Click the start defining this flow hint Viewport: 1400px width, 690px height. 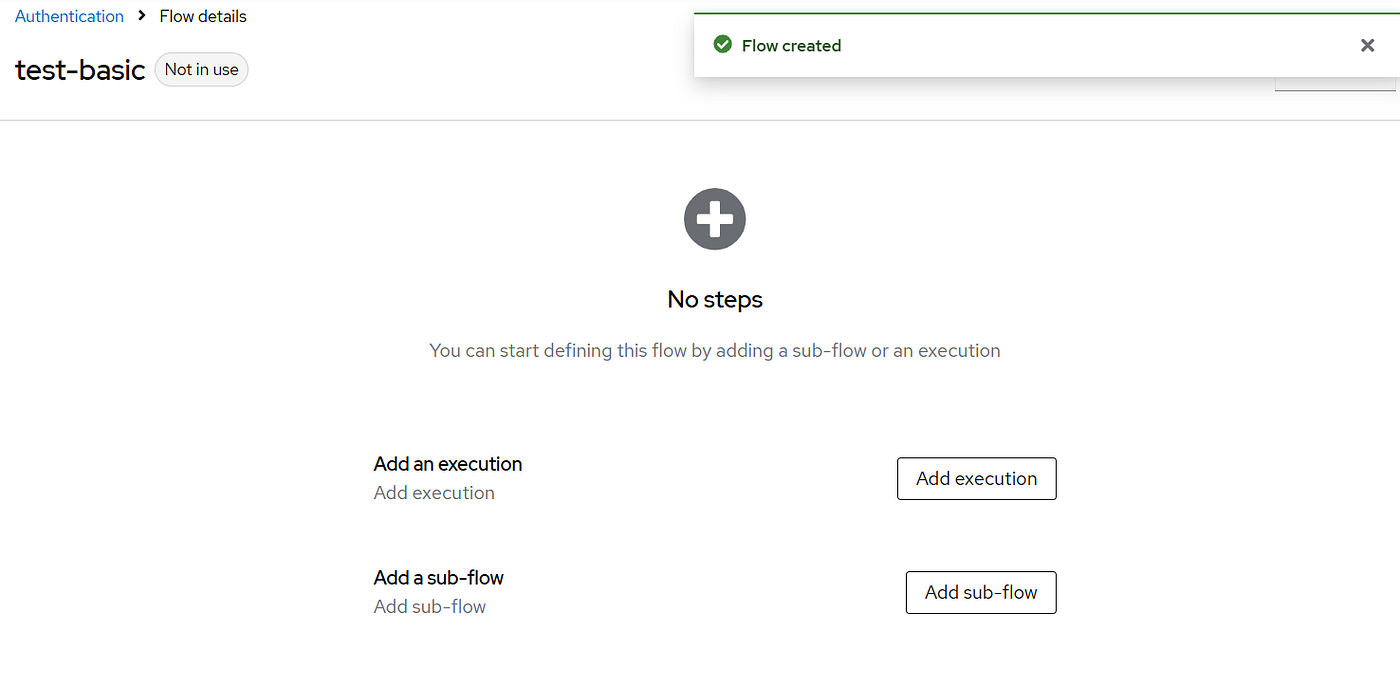(715, 350)
